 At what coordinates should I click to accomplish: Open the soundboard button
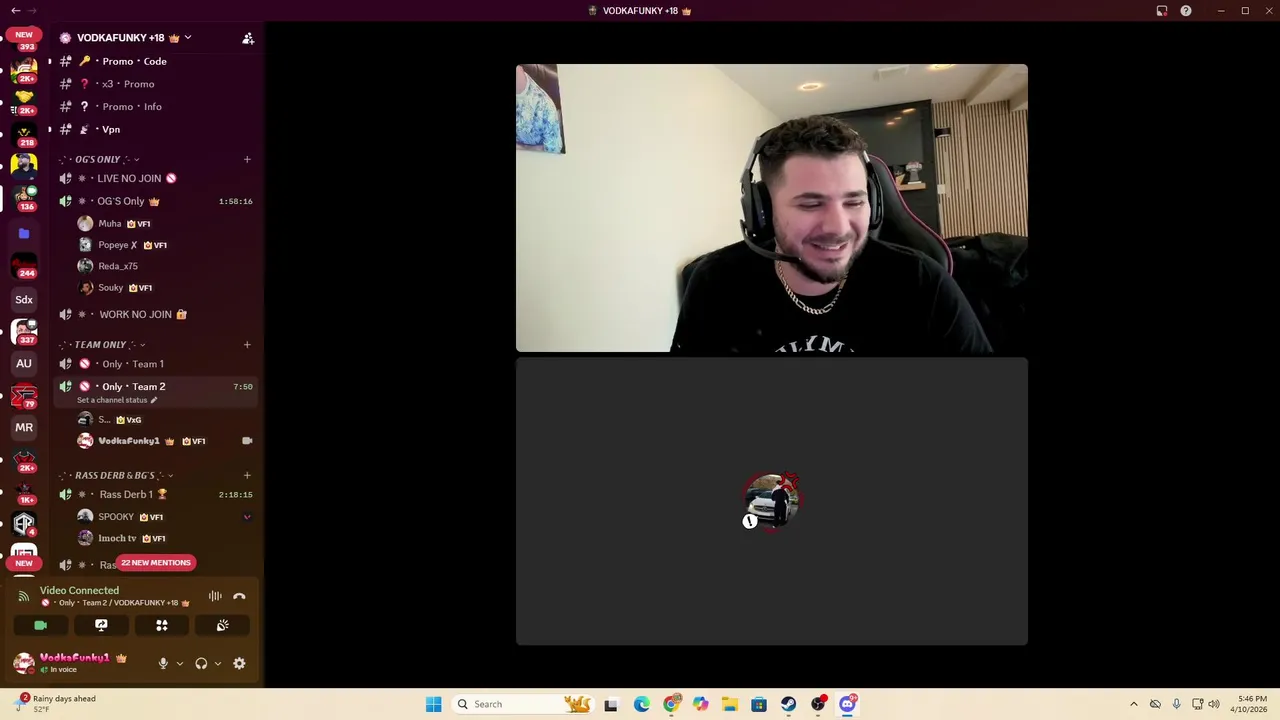pos(222,625)
